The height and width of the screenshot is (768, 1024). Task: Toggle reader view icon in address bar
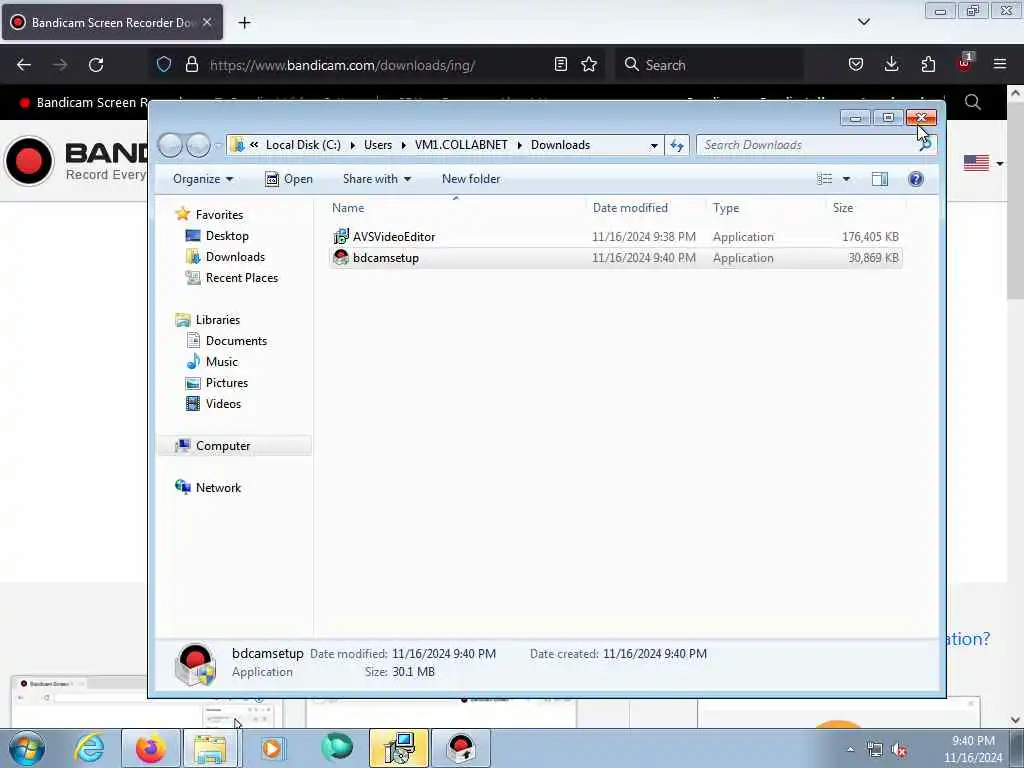pos(560,64)
